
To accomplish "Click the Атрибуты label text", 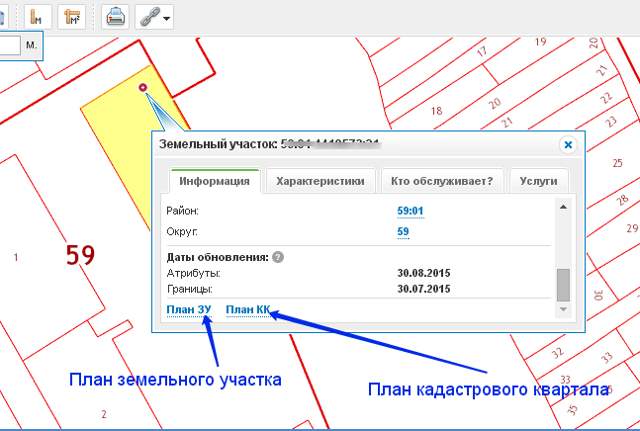I will click(x=193, y=273).
